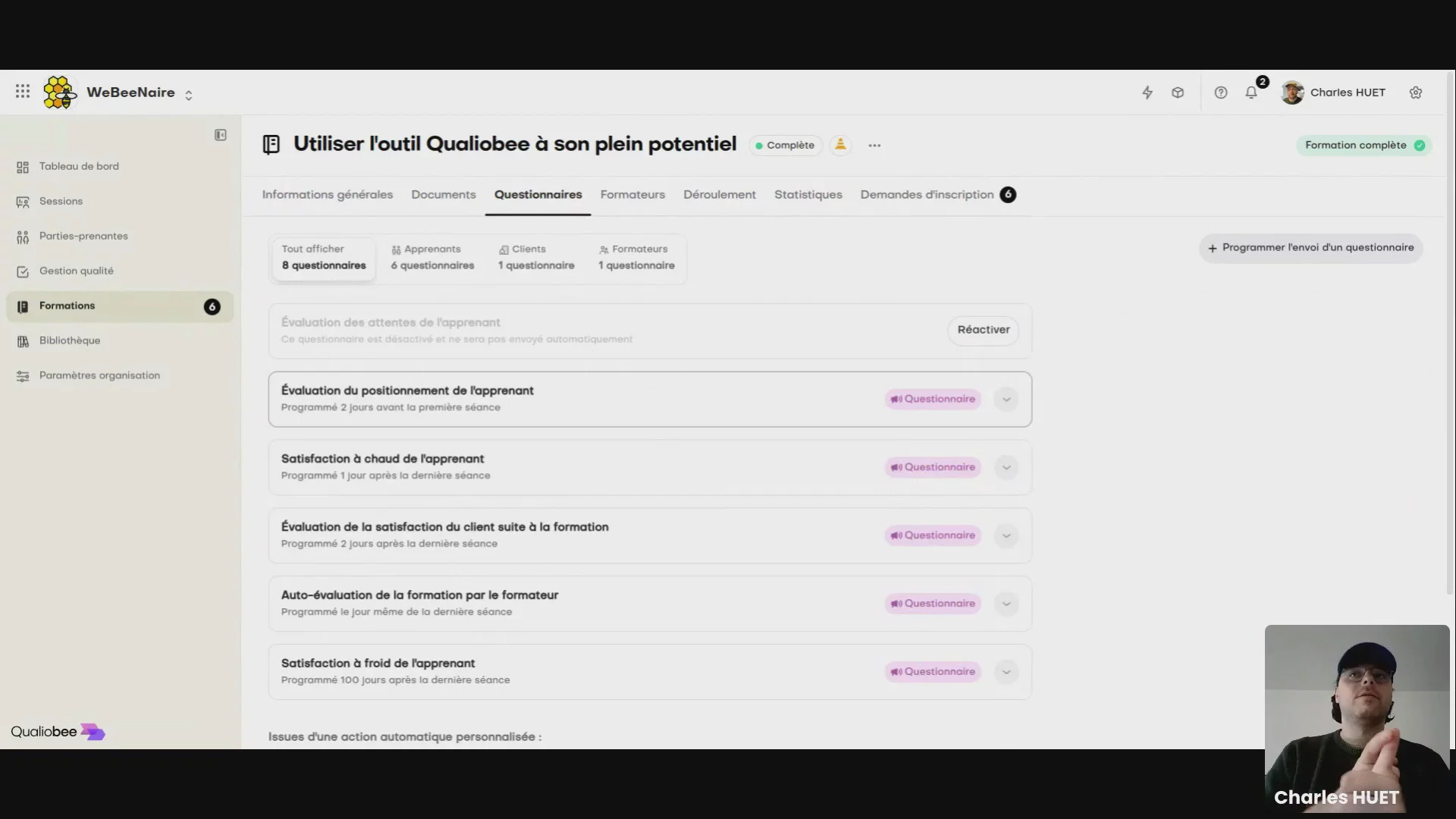Open Demandes d'inscription tab
The width and height of the screenshot is (1456, 819).
938,195
